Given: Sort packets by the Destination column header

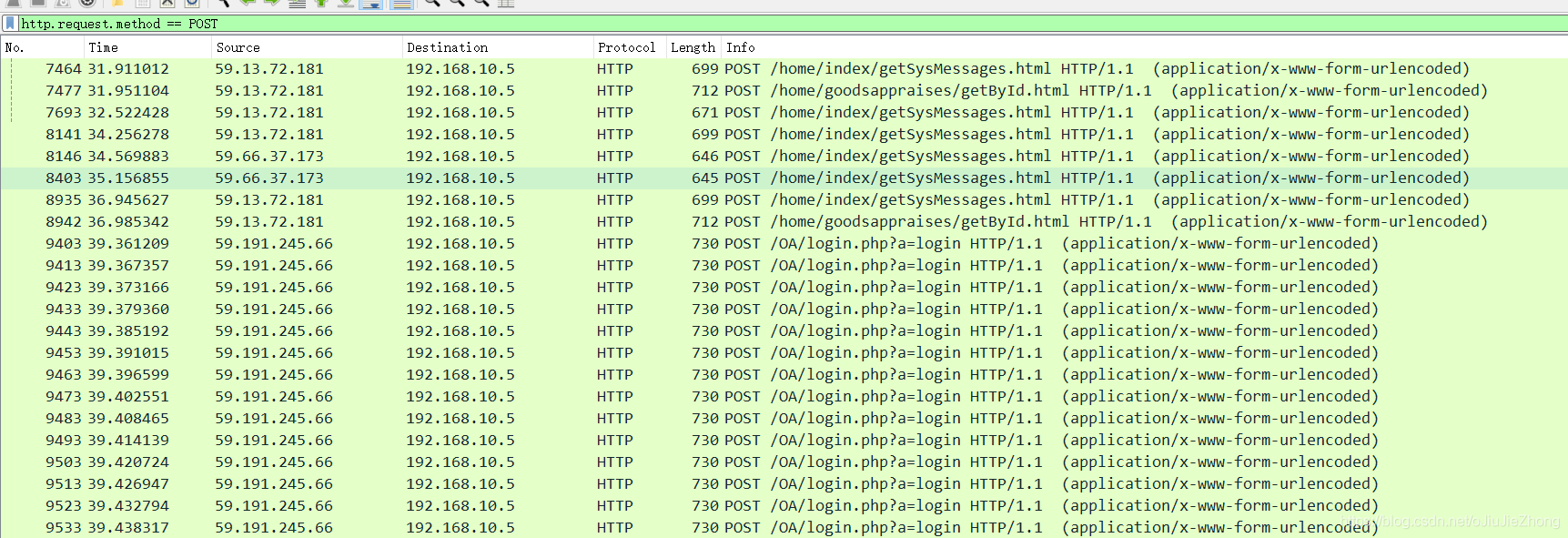Looking at the screenshot, I should [x=498, y=47].
